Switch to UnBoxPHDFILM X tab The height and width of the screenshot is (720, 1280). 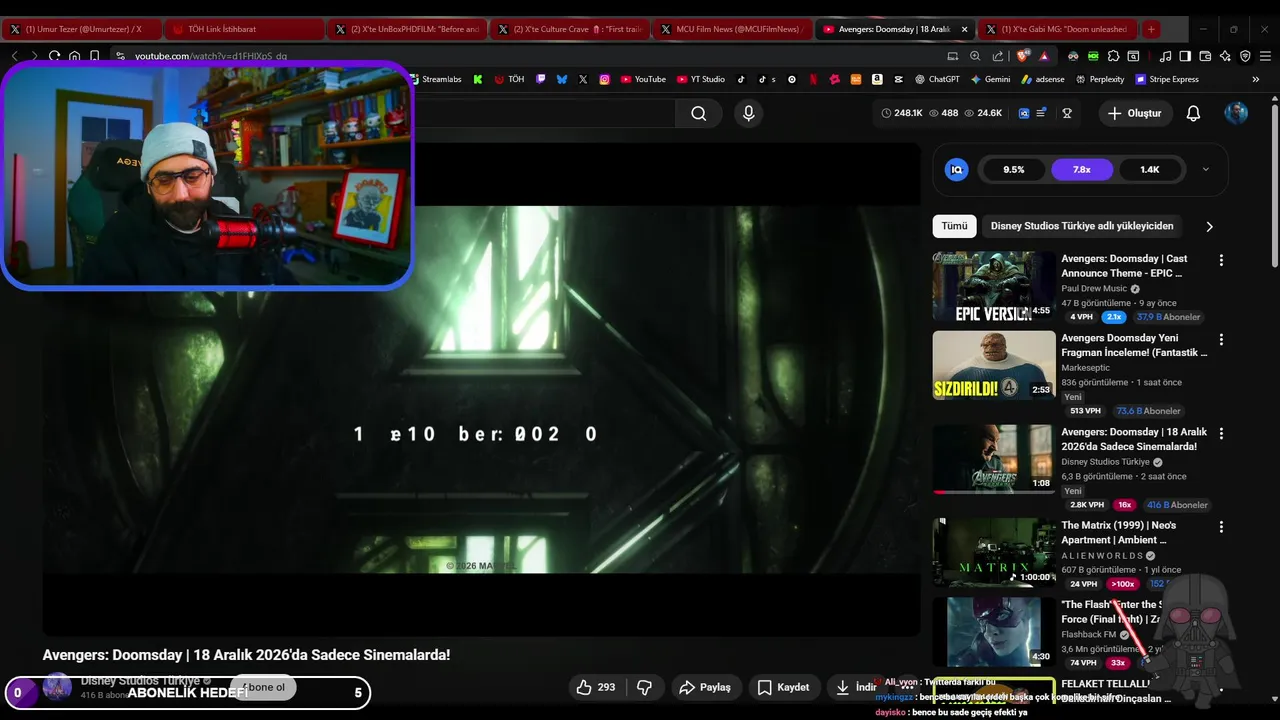[x=408, y=29]
